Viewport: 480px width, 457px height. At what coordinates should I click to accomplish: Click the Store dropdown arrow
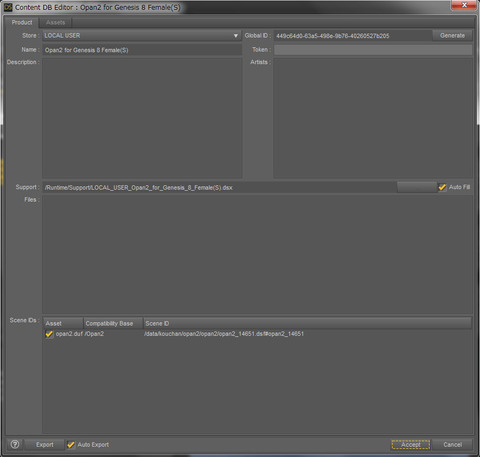236,36
